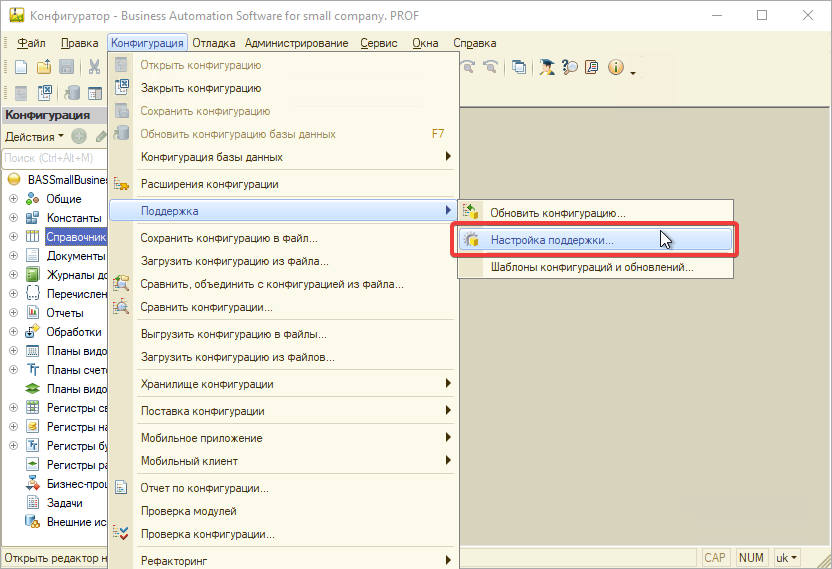The width and height of the screenshot is (832, 569).
Task: Click the Cut scissors toolbar icon
Action: click(x=94, y=67)
